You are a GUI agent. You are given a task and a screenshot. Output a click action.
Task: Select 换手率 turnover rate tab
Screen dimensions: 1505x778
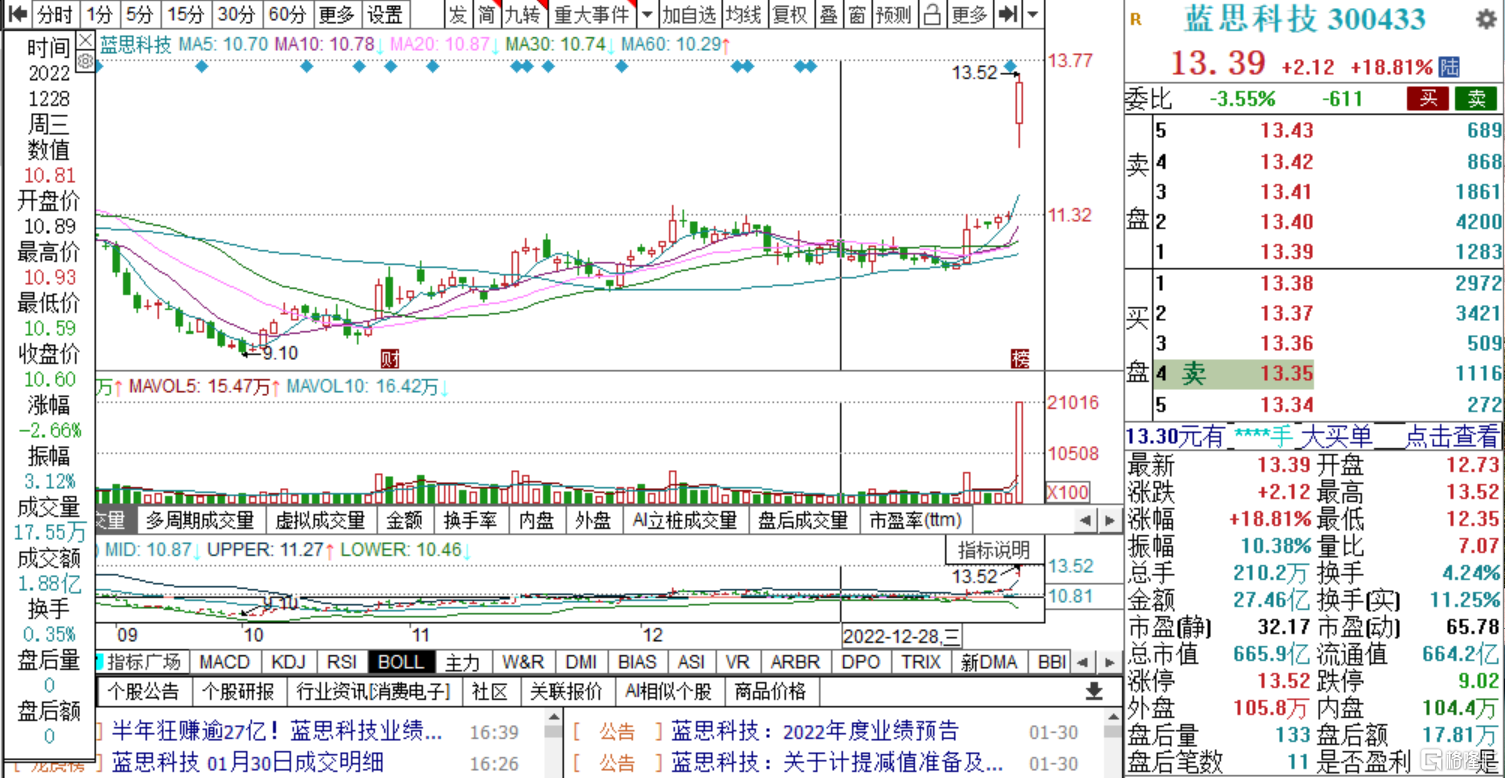(470, 520)
